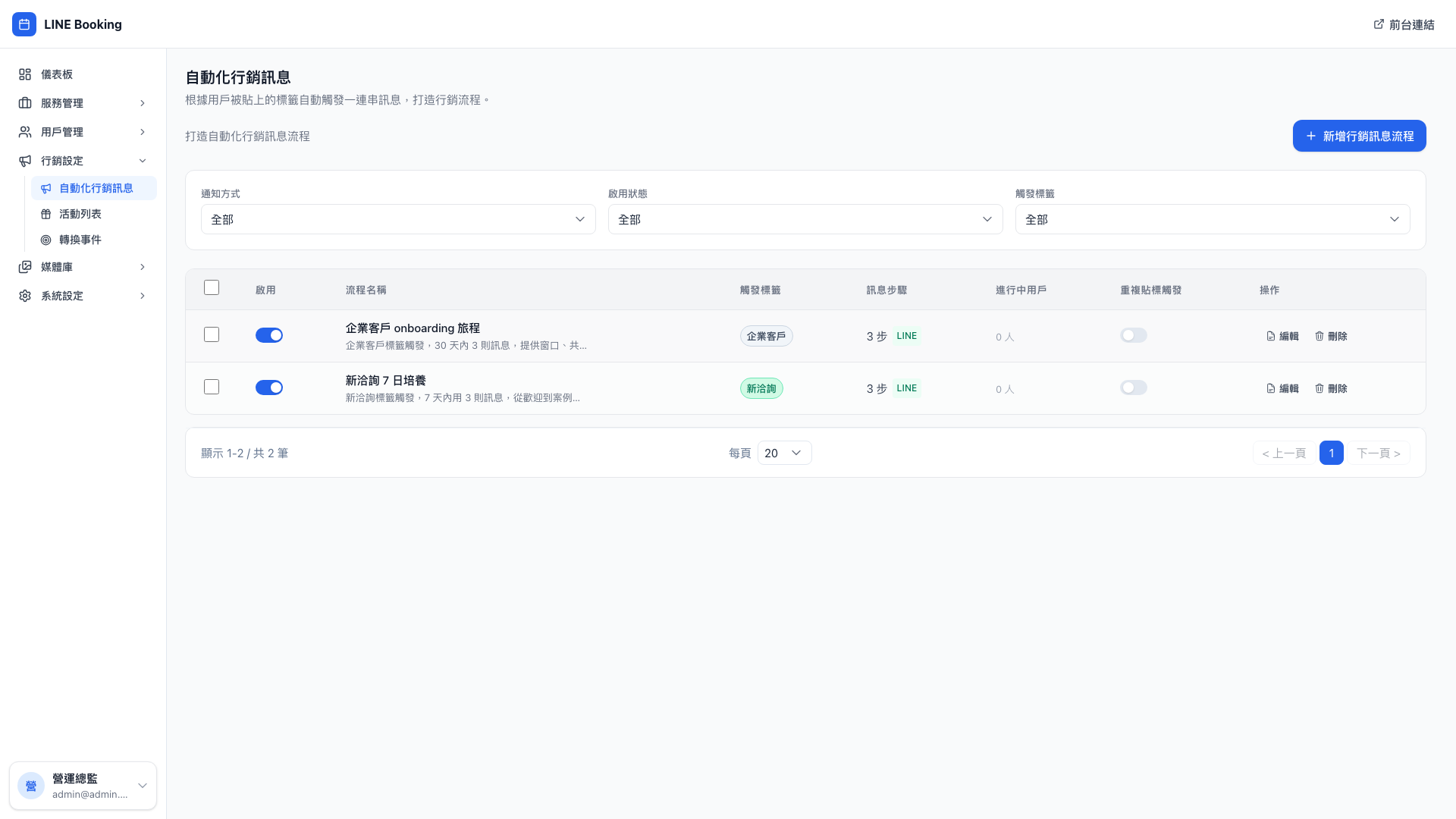Click the LINE Booking calendar logo icon

[x=24, y=24]
